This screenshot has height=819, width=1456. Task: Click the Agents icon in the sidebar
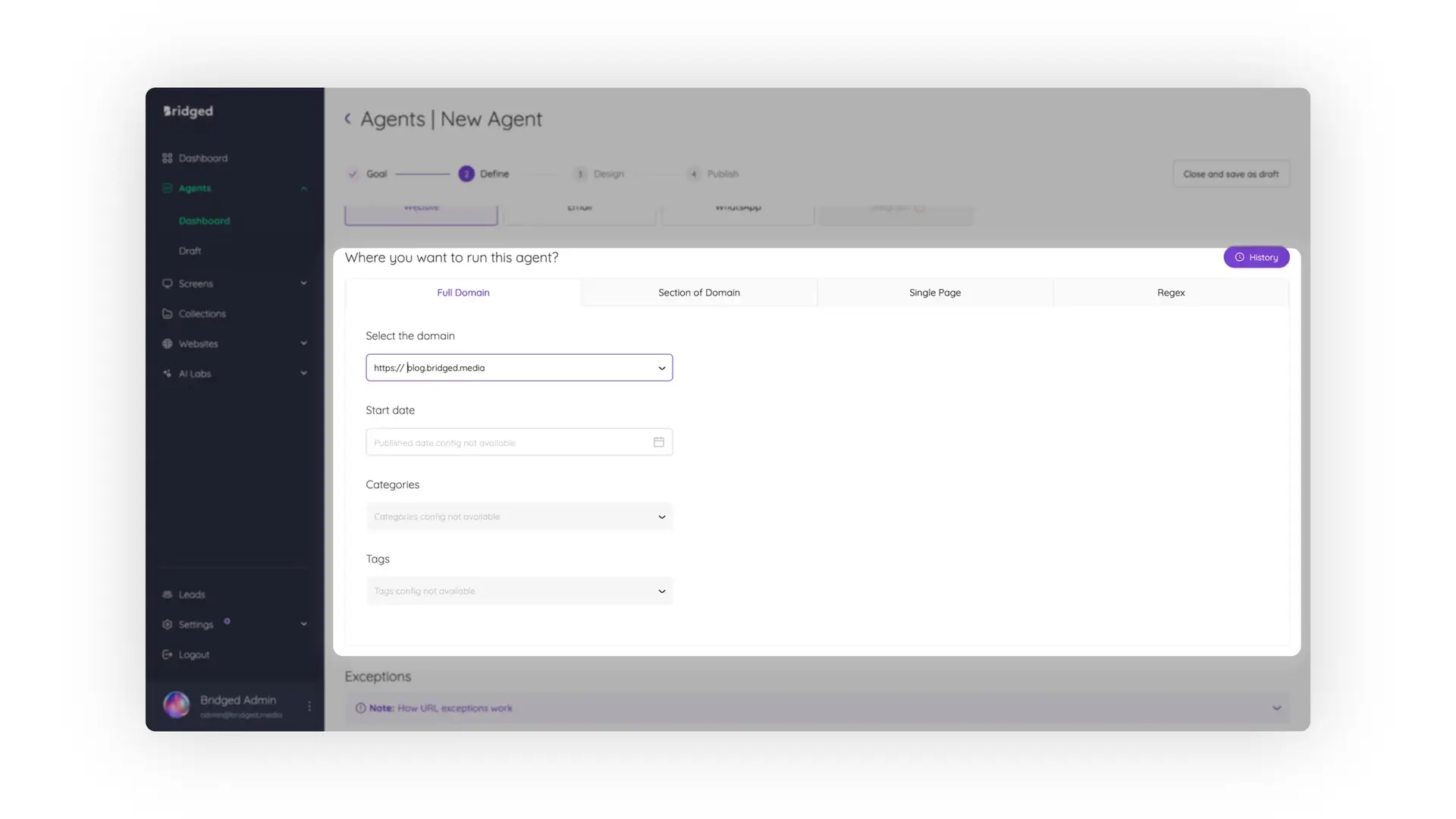click(x=168, y=188)
